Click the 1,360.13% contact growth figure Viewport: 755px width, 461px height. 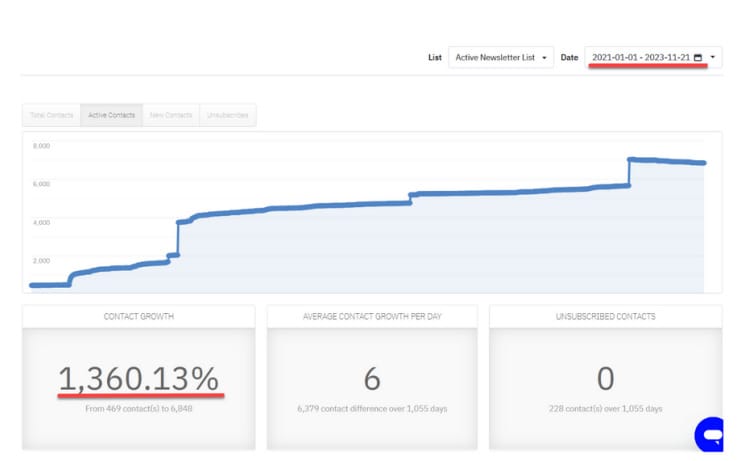coord(139,379)
